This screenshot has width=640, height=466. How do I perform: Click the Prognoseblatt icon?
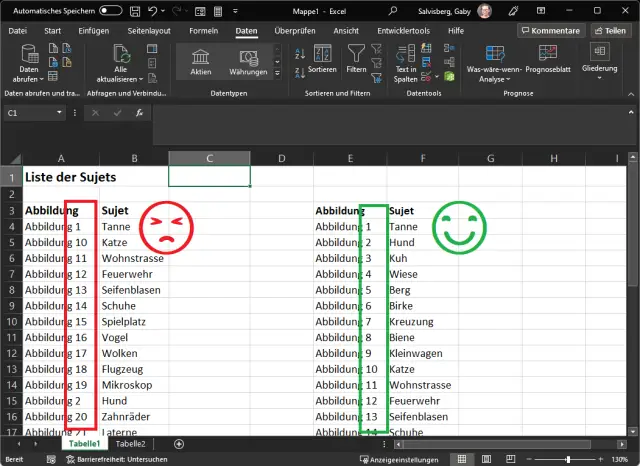point(546,59)
